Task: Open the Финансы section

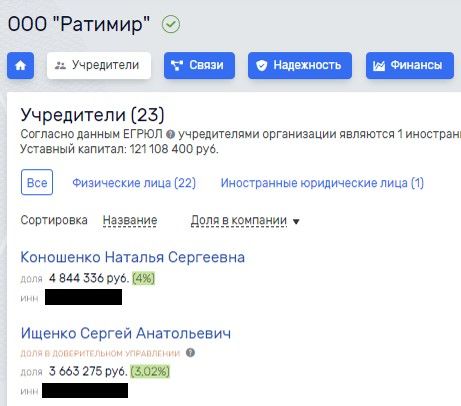Action: click(x=410, y=65)
